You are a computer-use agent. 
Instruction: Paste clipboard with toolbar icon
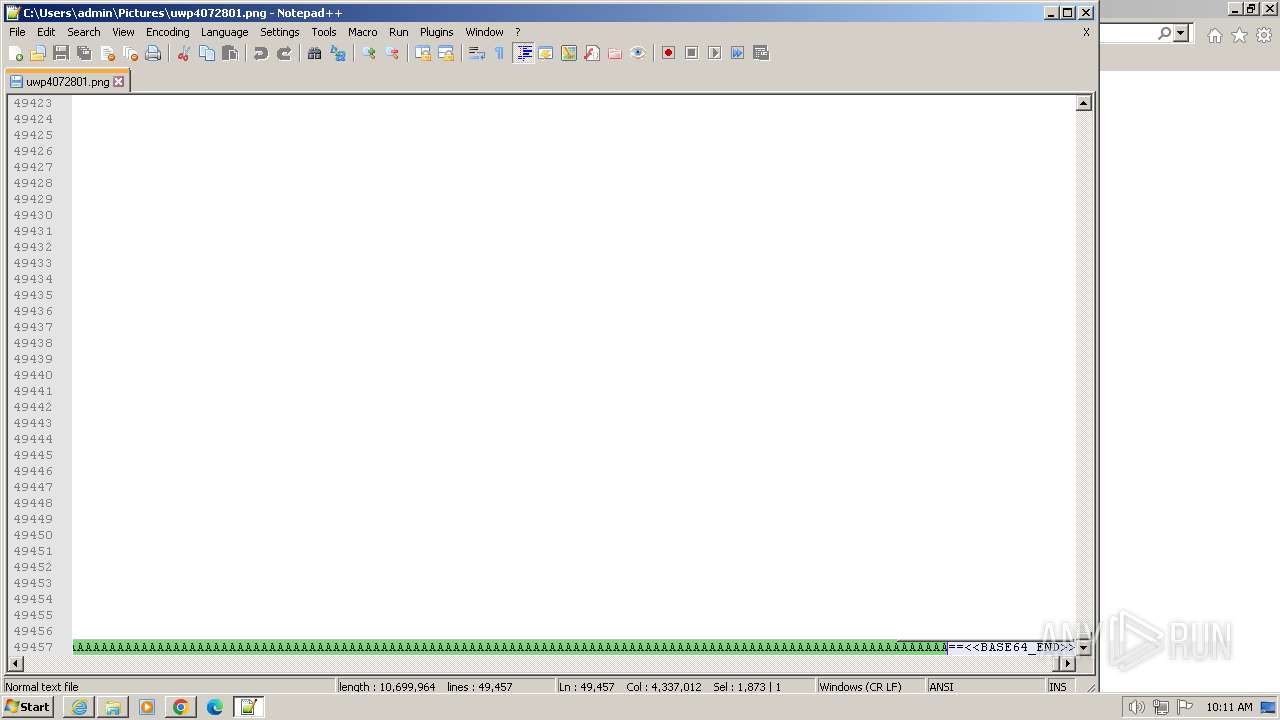(230, 53)
